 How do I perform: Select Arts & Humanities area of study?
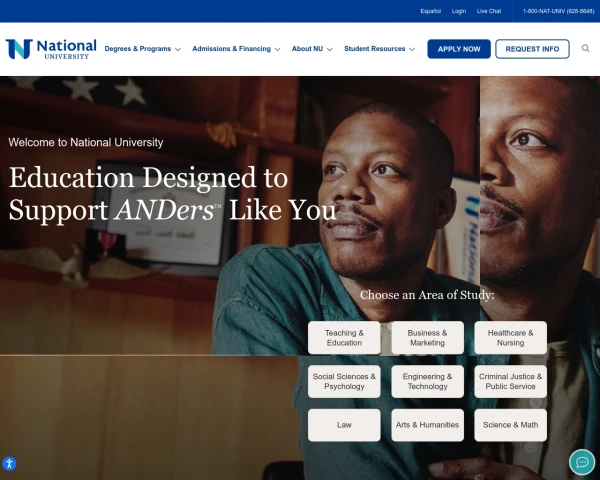coord(427,425)
